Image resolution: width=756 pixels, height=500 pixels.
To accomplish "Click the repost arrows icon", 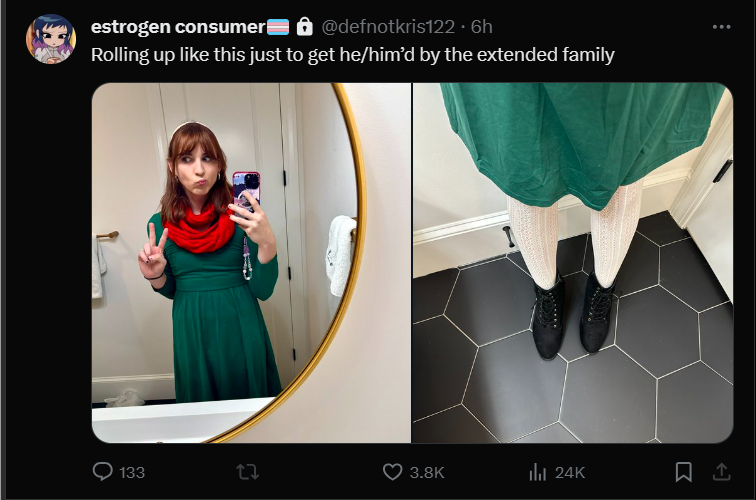I will 248,472.
